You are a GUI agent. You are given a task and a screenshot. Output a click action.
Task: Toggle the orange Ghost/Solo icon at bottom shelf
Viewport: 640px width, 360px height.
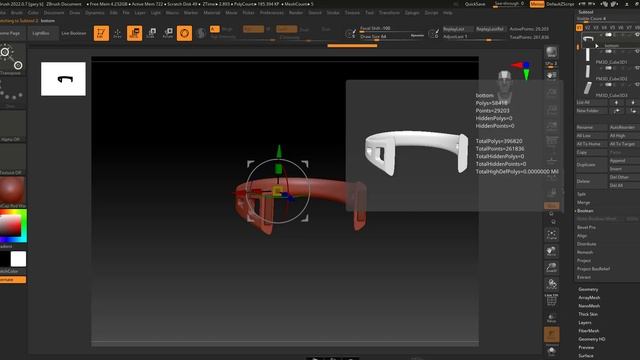tap(551, 334)
